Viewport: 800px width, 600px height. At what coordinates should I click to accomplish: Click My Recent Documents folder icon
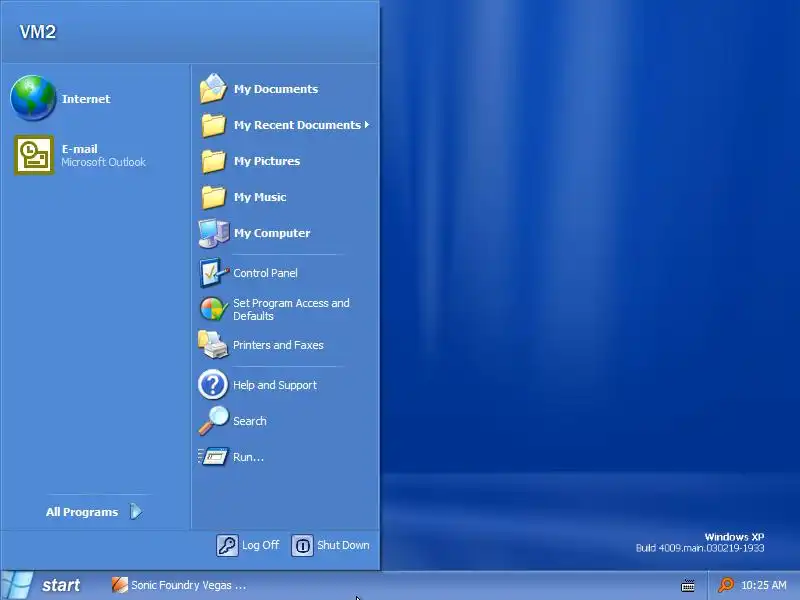213,125
